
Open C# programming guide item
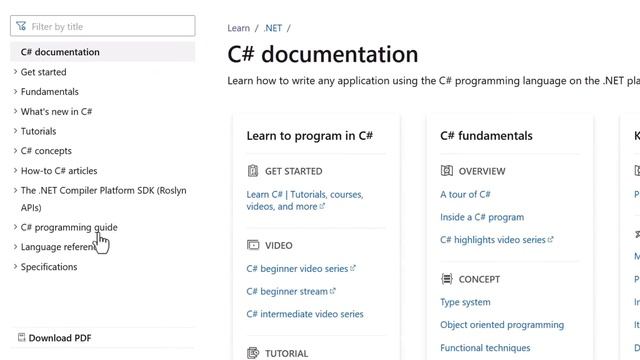[x=69, y=227]
